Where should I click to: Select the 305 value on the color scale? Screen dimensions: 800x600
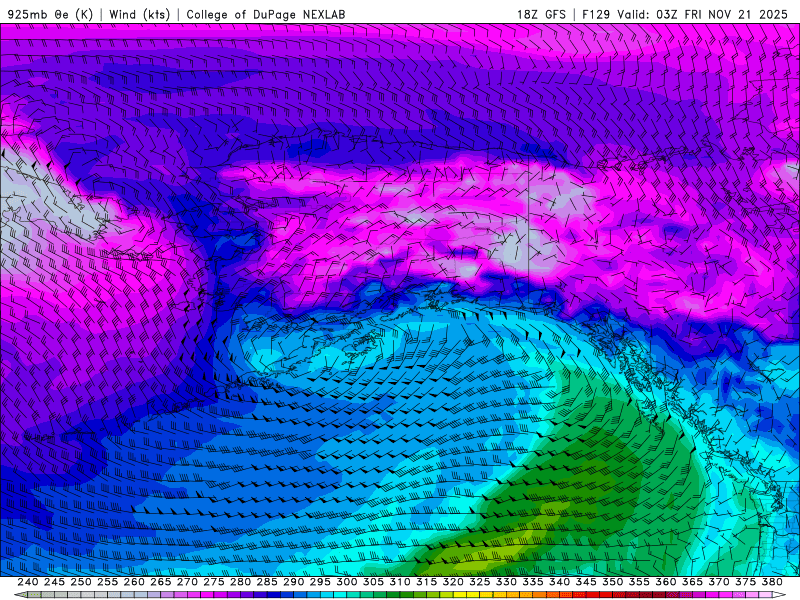click(x=373, y=582)
